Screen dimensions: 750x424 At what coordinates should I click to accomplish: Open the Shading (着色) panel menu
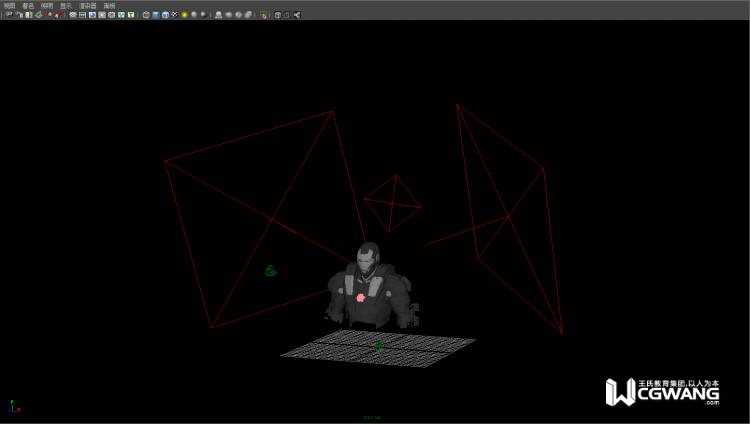pos(28,6)
